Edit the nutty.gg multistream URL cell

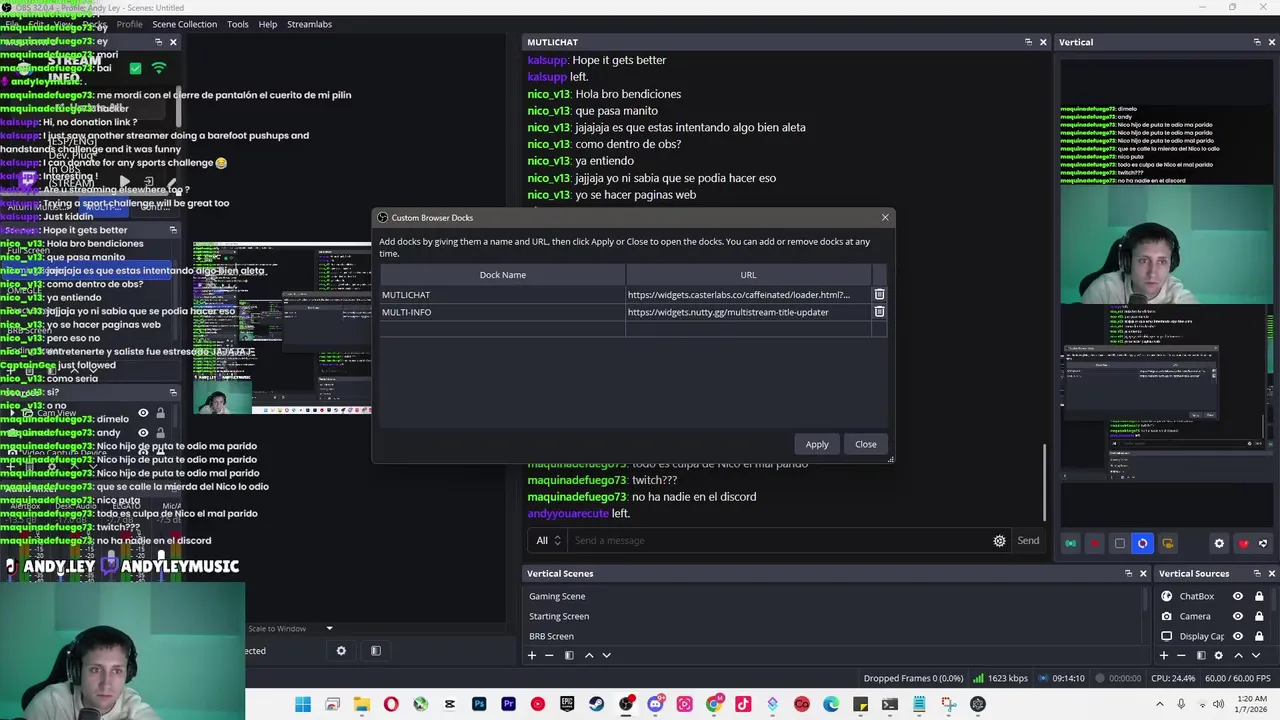pos(748,312)
